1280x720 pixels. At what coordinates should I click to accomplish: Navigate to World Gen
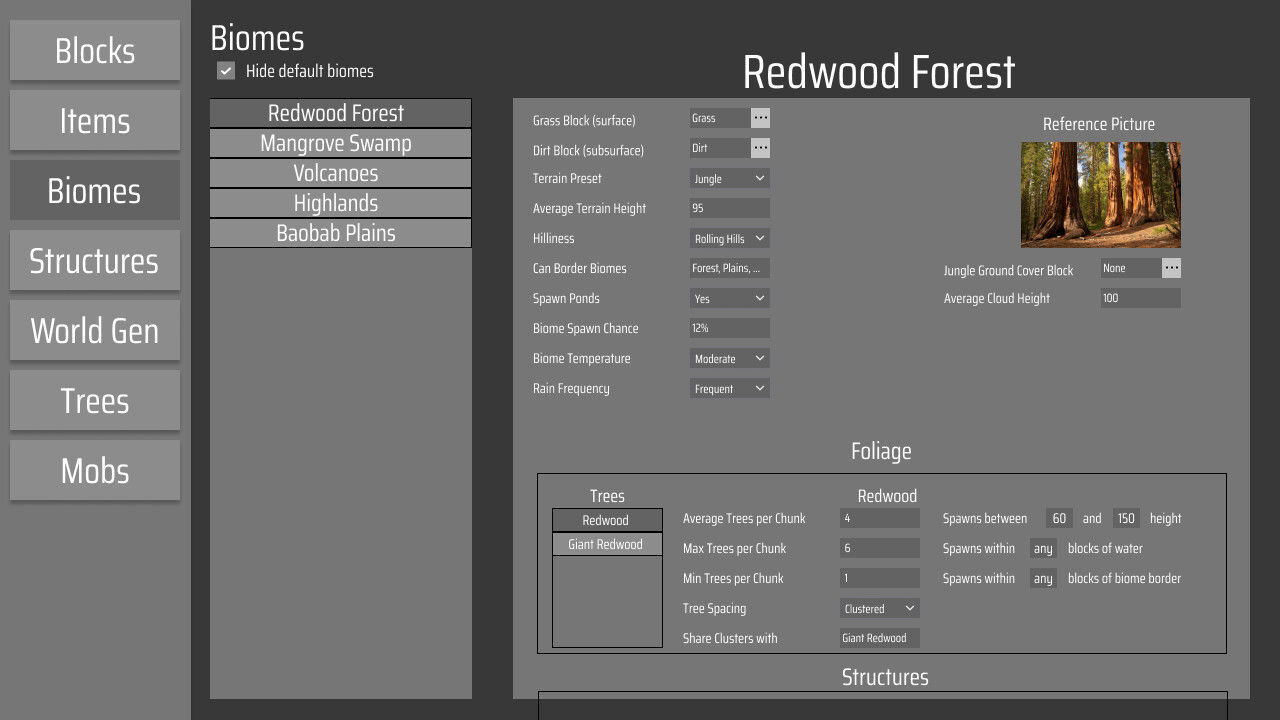coord(94,330)
